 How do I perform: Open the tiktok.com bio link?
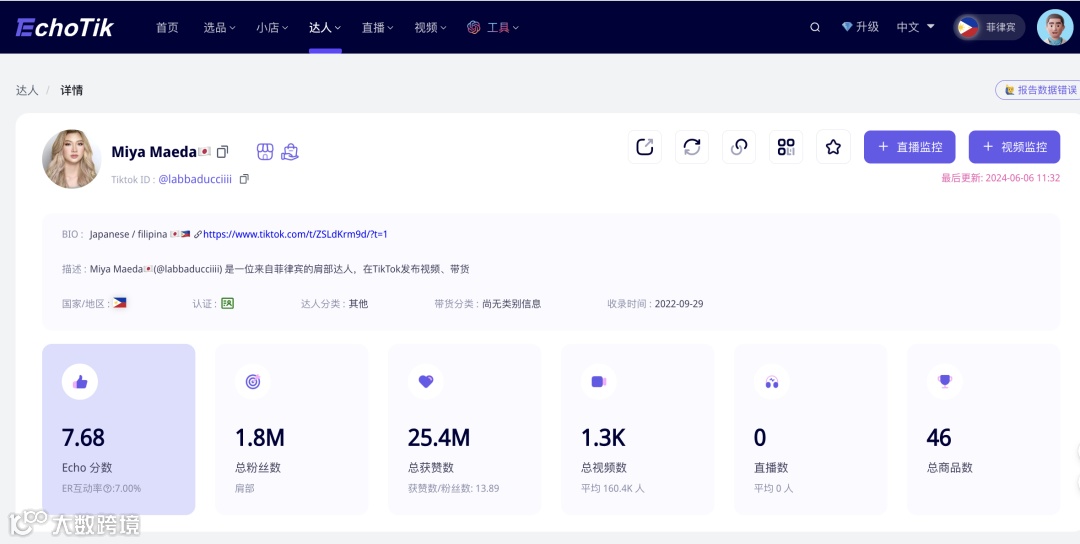295,234
